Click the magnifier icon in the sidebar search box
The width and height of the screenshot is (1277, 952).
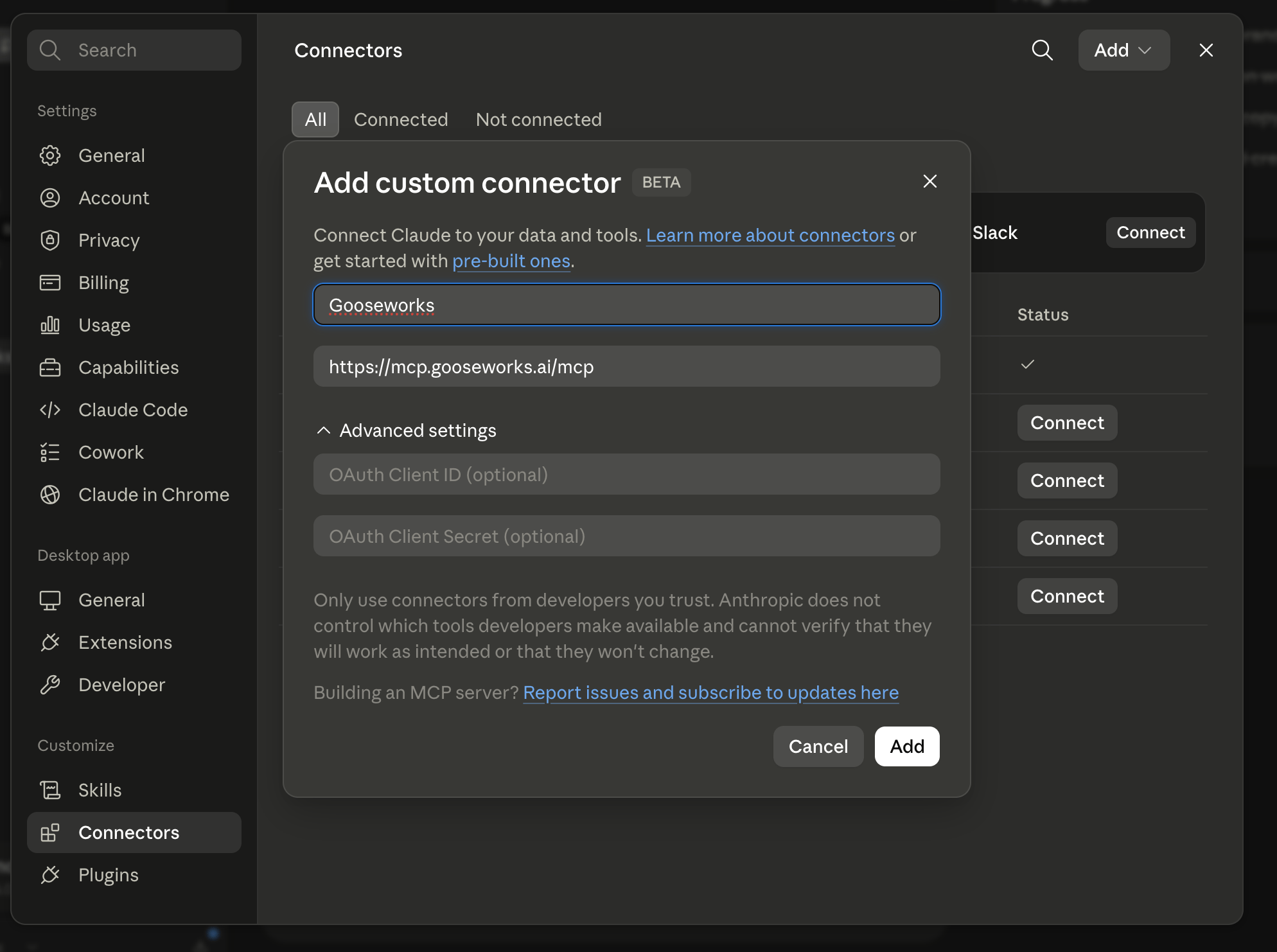50,50
